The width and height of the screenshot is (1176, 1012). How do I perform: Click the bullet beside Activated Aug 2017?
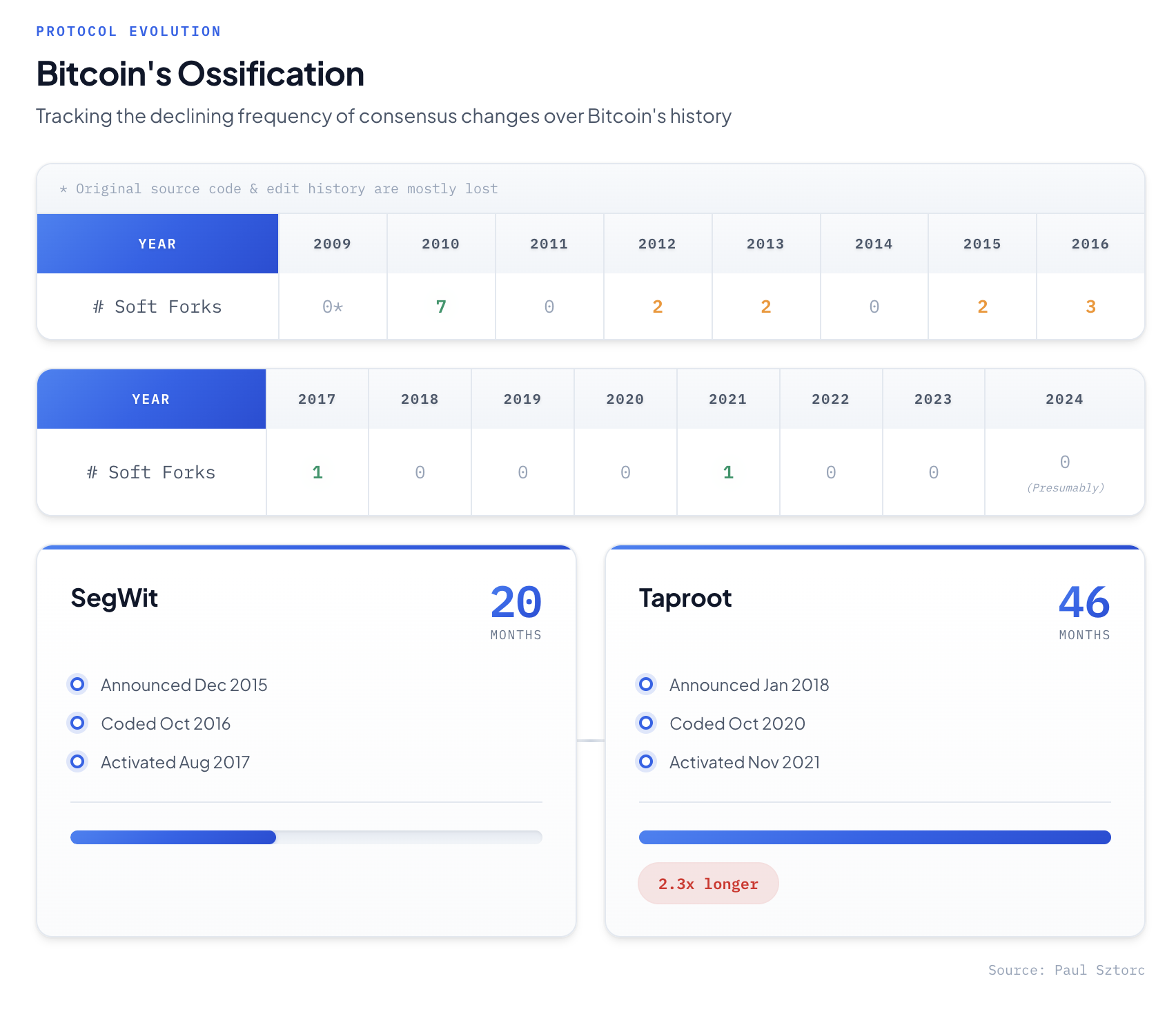point(78,761)
